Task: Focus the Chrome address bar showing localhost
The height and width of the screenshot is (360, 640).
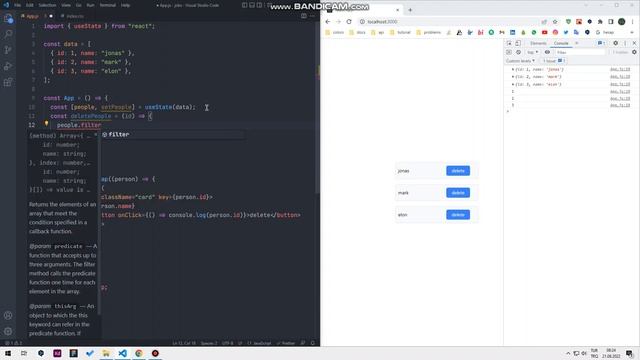Action: 449,22
